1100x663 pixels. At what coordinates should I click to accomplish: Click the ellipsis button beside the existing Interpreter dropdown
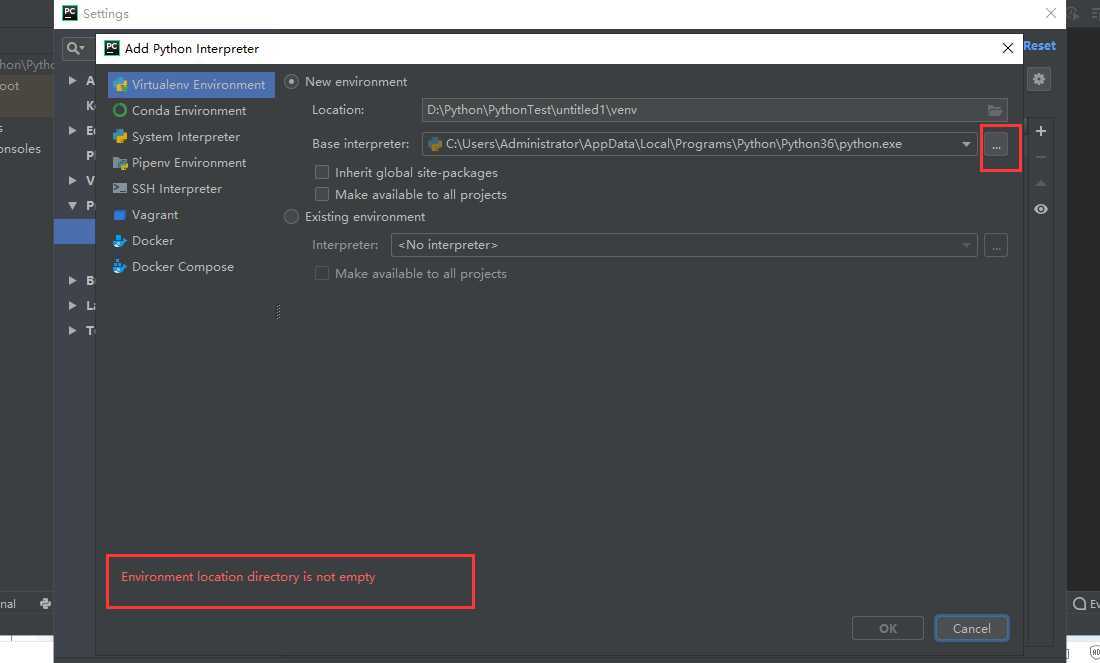pyautogui.click(x=996, y=246)
